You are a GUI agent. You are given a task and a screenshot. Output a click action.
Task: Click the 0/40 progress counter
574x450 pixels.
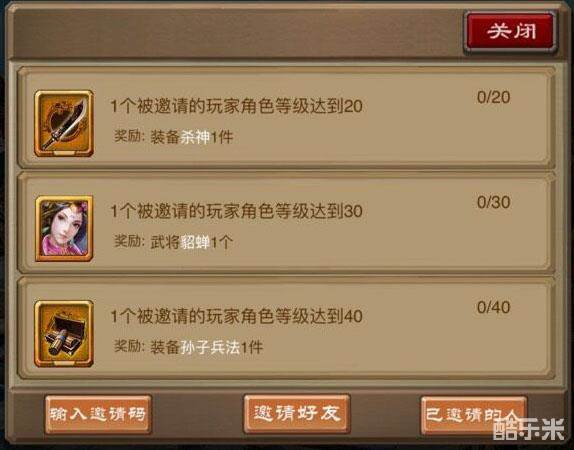[x=493, y=307]
